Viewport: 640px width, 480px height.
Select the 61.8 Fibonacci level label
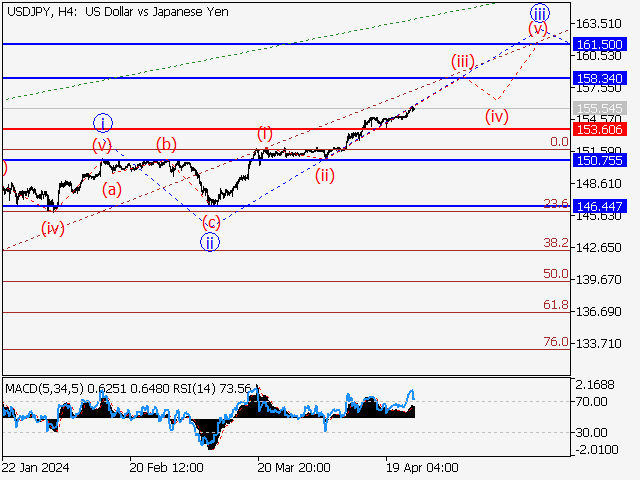(x=556, y=304)
